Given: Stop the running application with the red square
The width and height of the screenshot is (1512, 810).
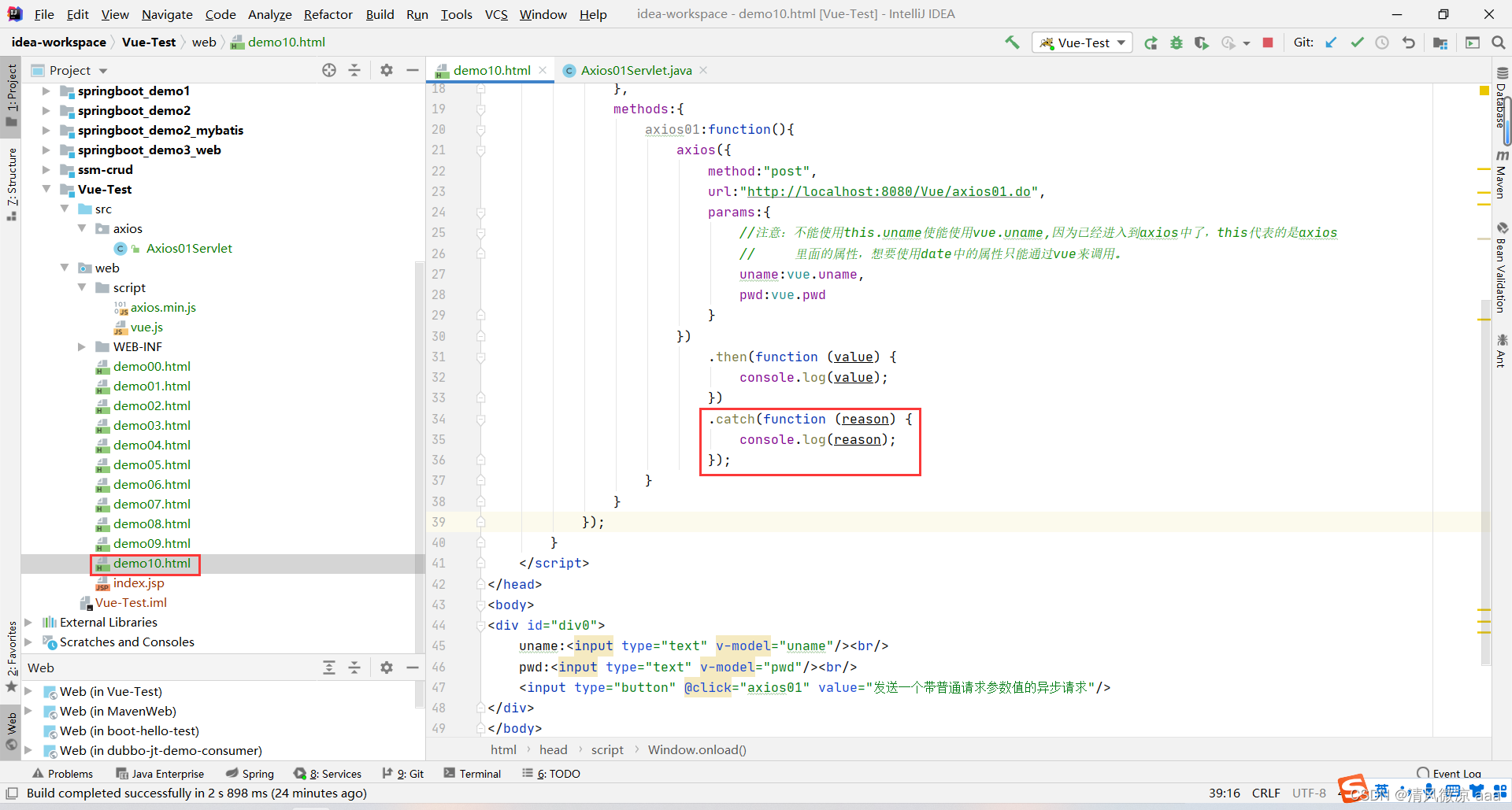Looking at the screenshot, I should (1268, 43).
